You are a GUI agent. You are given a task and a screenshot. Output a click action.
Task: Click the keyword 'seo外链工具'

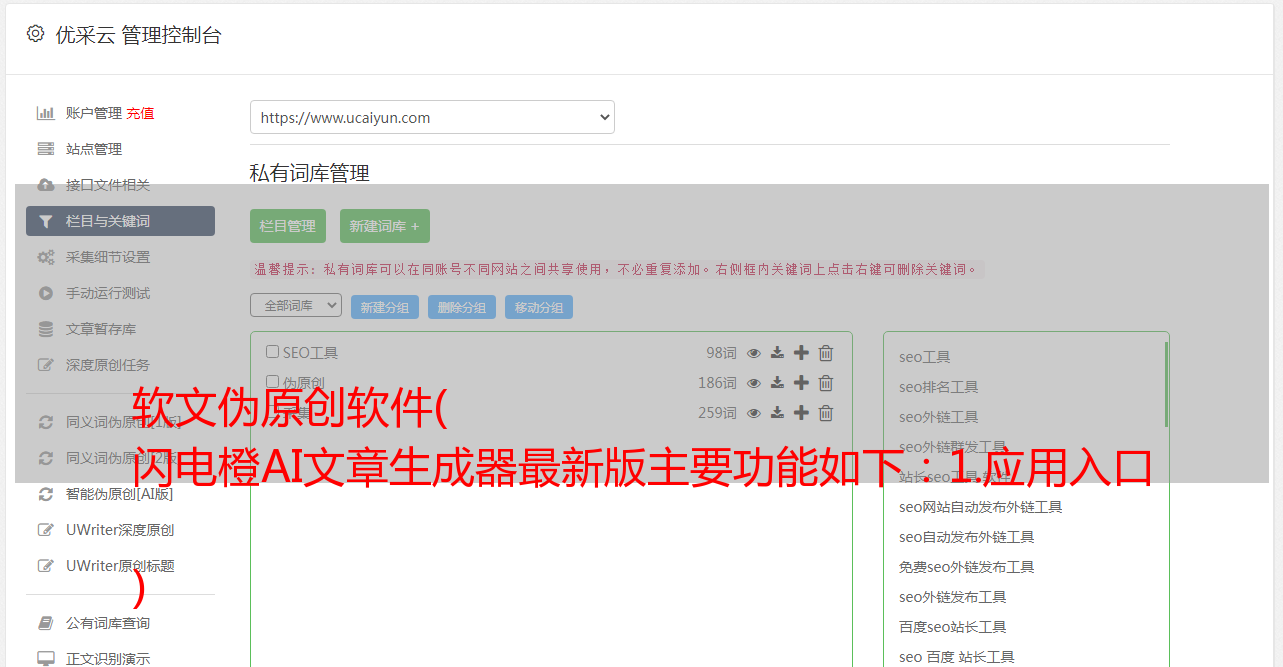939,417
